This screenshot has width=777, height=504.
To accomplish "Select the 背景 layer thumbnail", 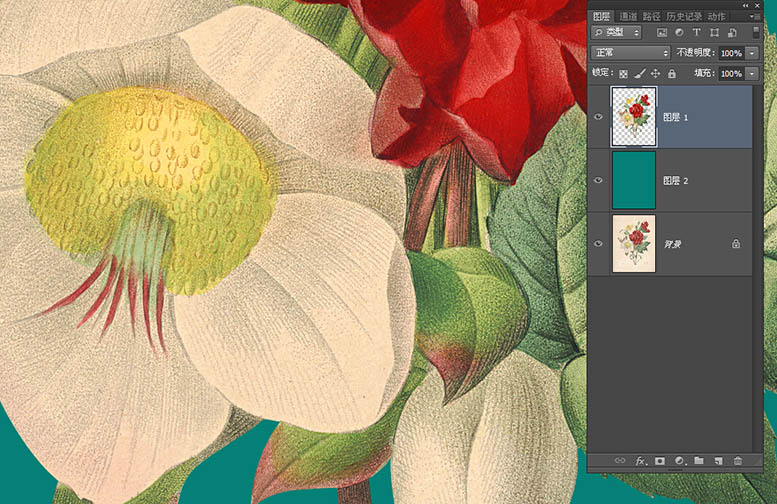I will click(634, 243).
